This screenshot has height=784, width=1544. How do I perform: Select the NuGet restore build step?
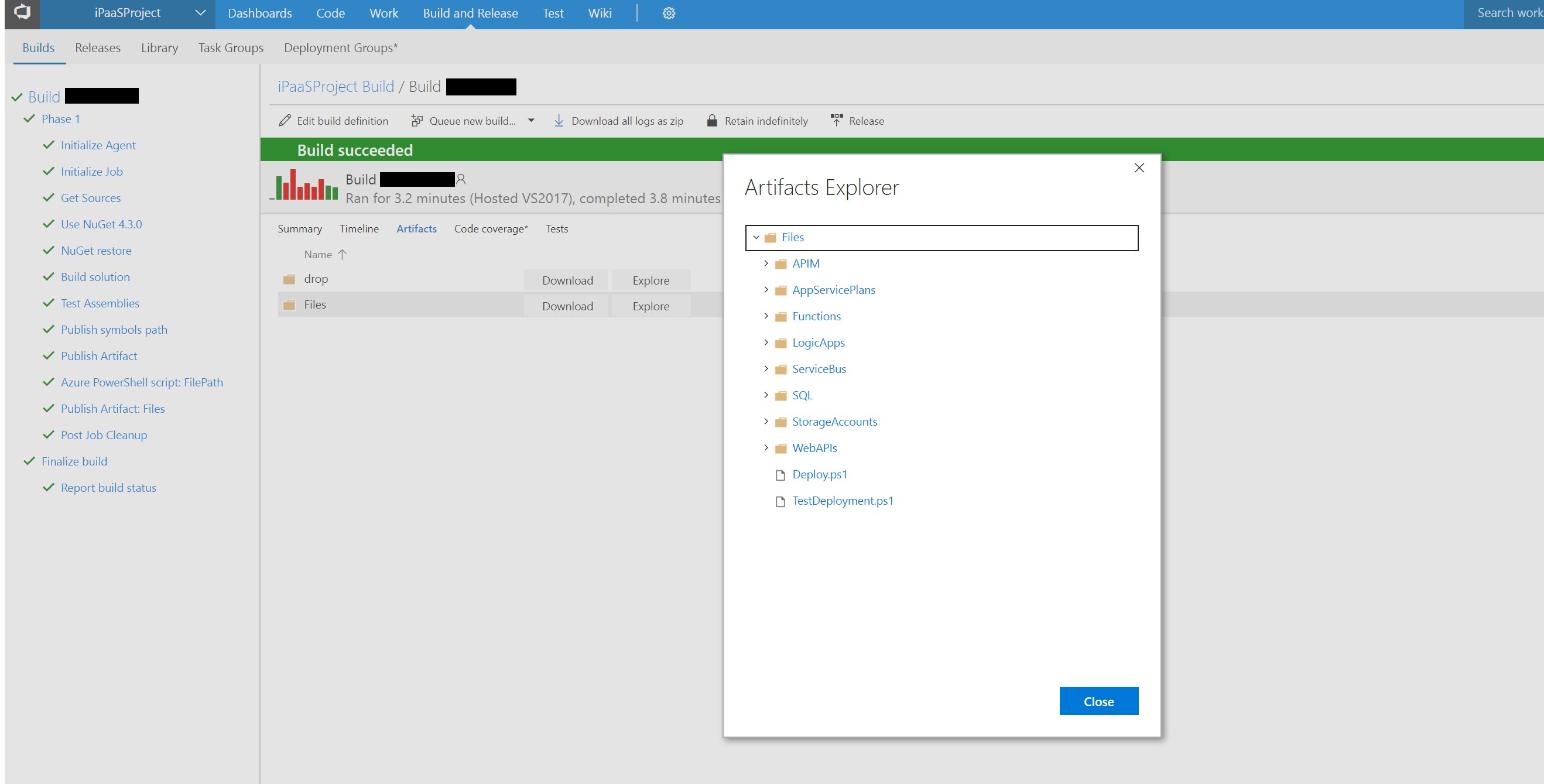[96, 251]
